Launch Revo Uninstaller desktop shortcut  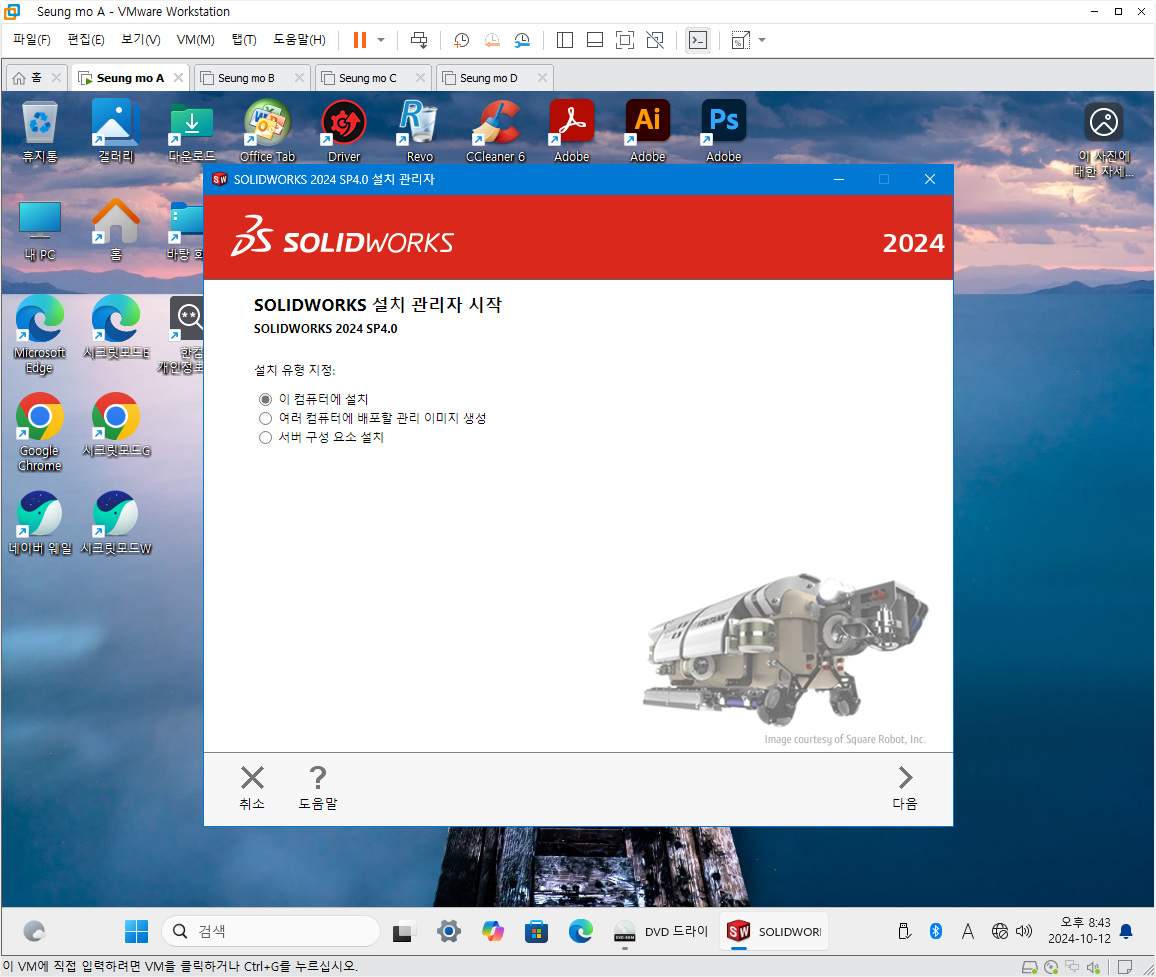[419, 131]
